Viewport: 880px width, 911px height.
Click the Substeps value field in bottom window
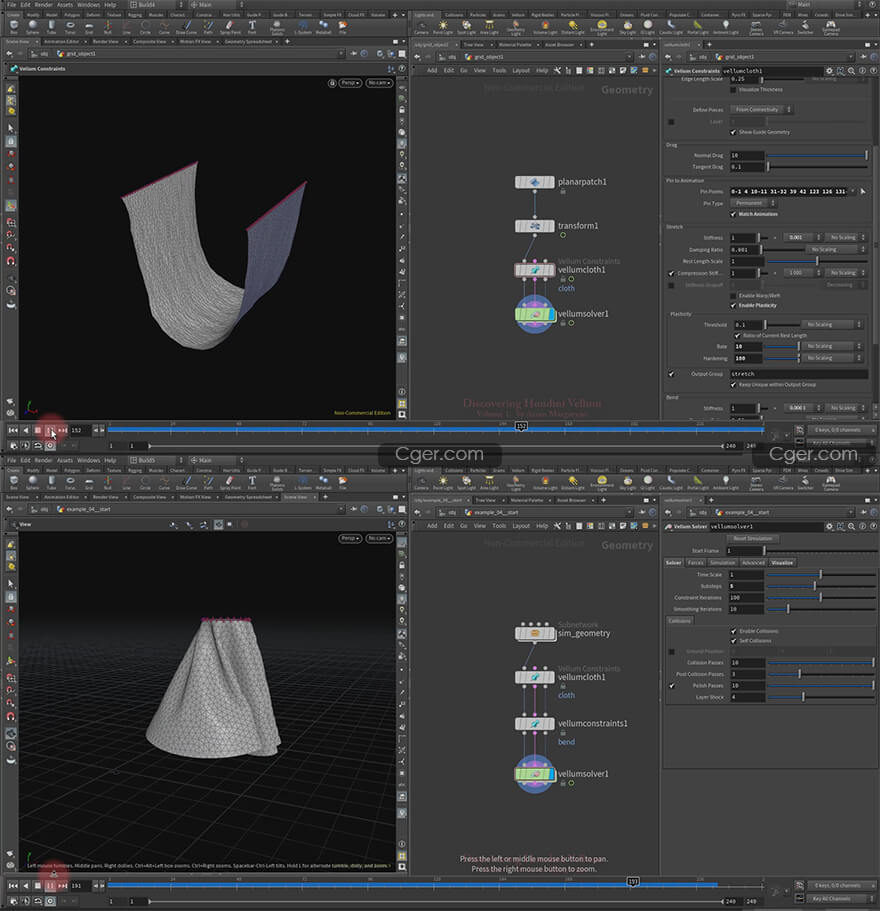point(746,586)
